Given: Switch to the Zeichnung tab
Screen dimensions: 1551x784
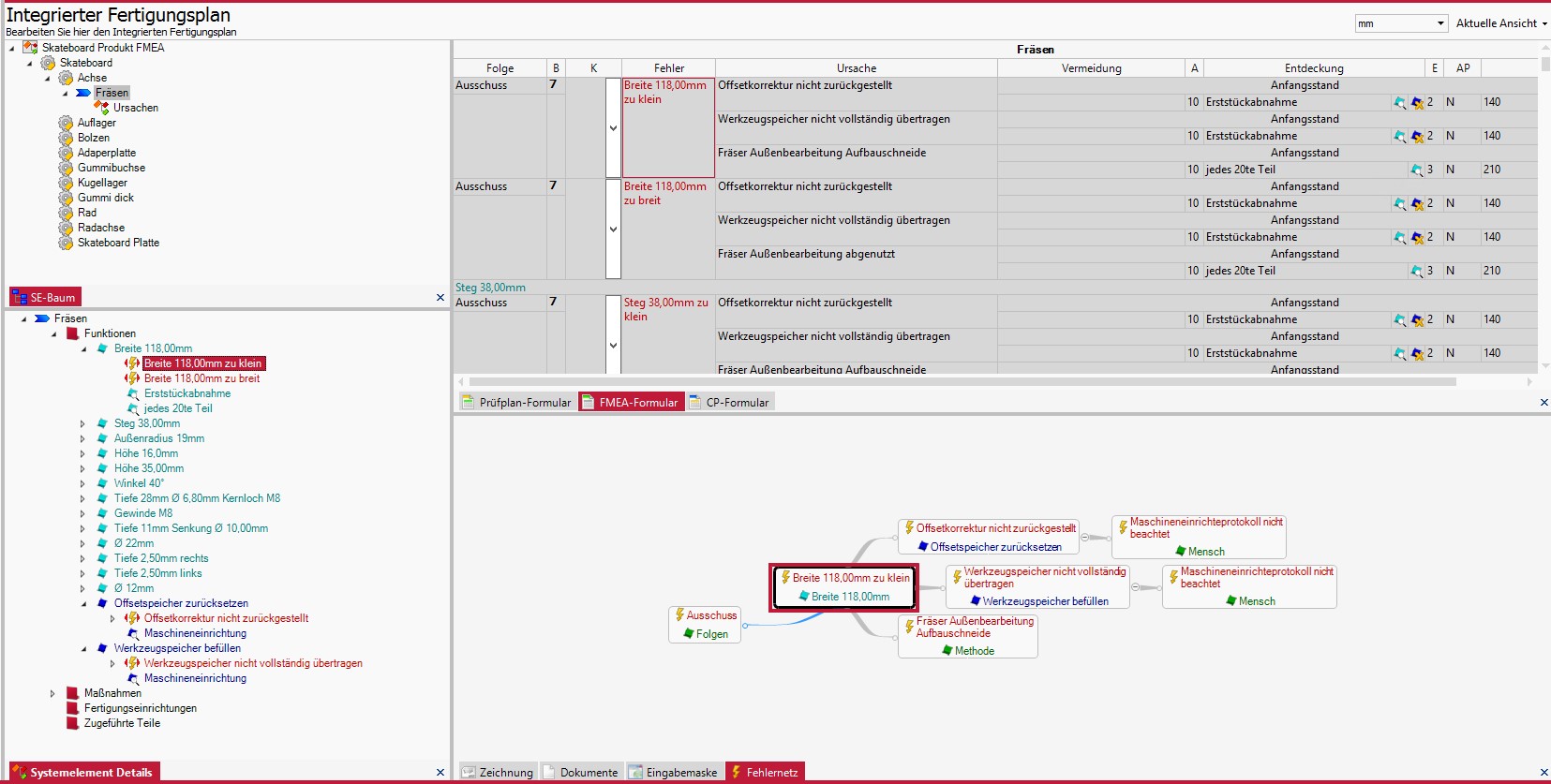Looking at the screenshot, I should click(497, 772).
